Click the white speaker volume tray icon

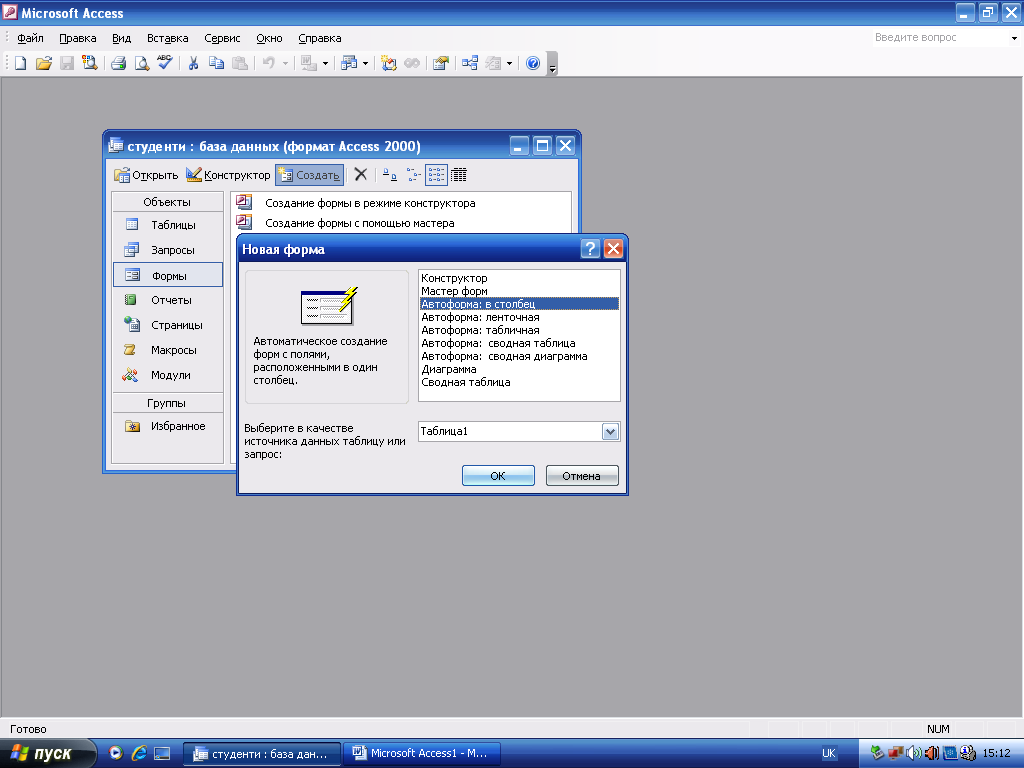tap(913, 753)
